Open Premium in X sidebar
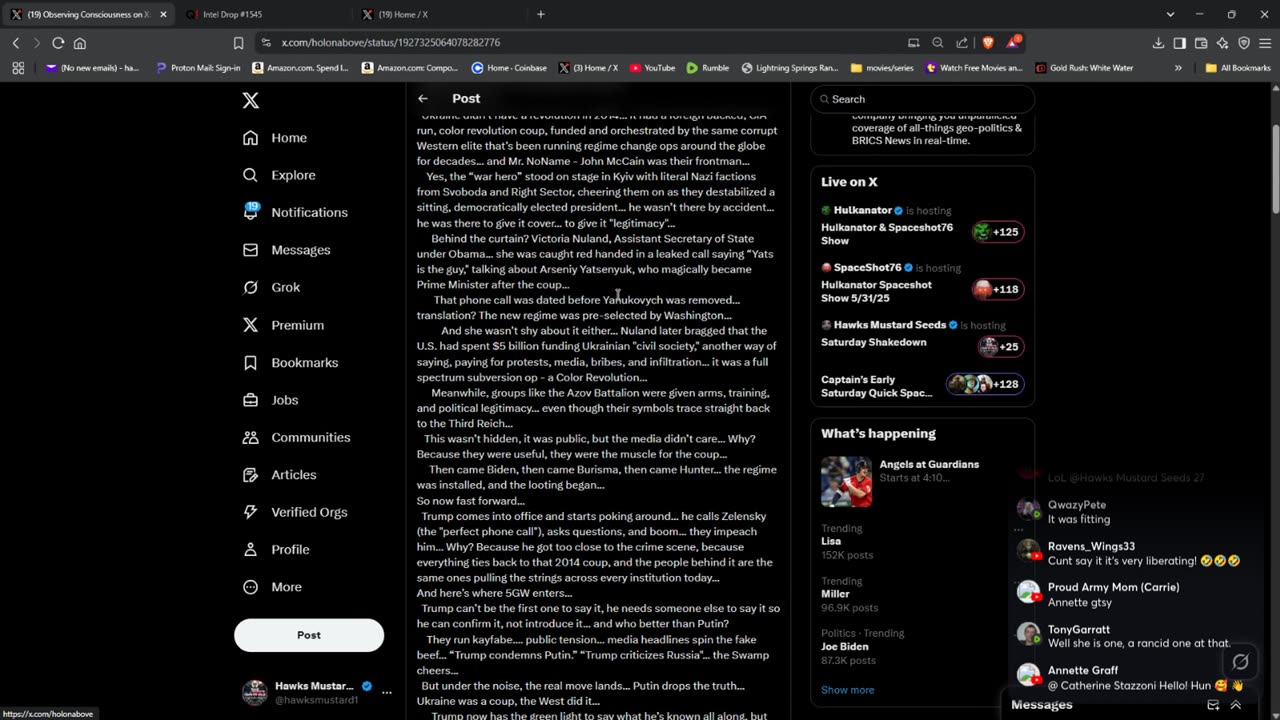The height and width of the screenshot is (720, 1280). tap(283, 325)
